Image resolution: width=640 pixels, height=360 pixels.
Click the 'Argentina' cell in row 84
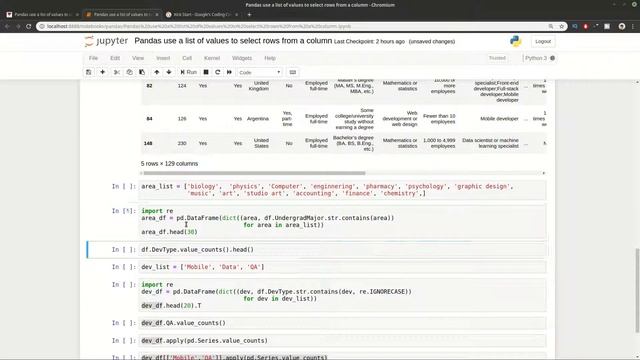click(x=258, y=119)
